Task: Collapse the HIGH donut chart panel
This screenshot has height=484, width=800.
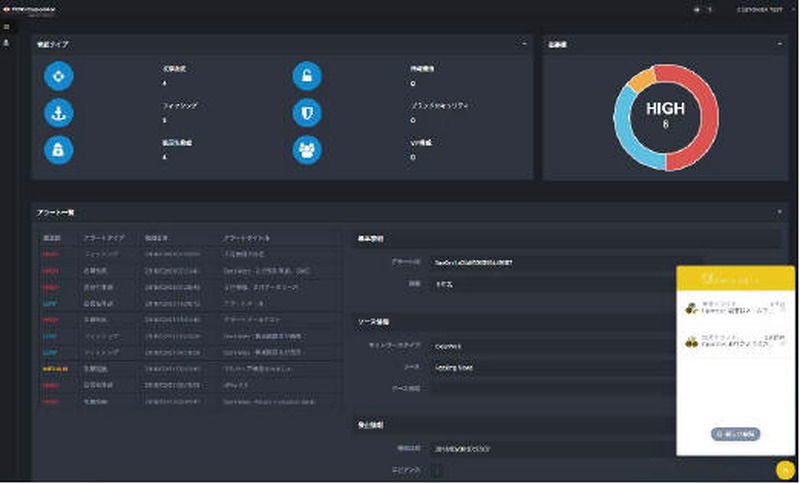Action: click(779, 45)
